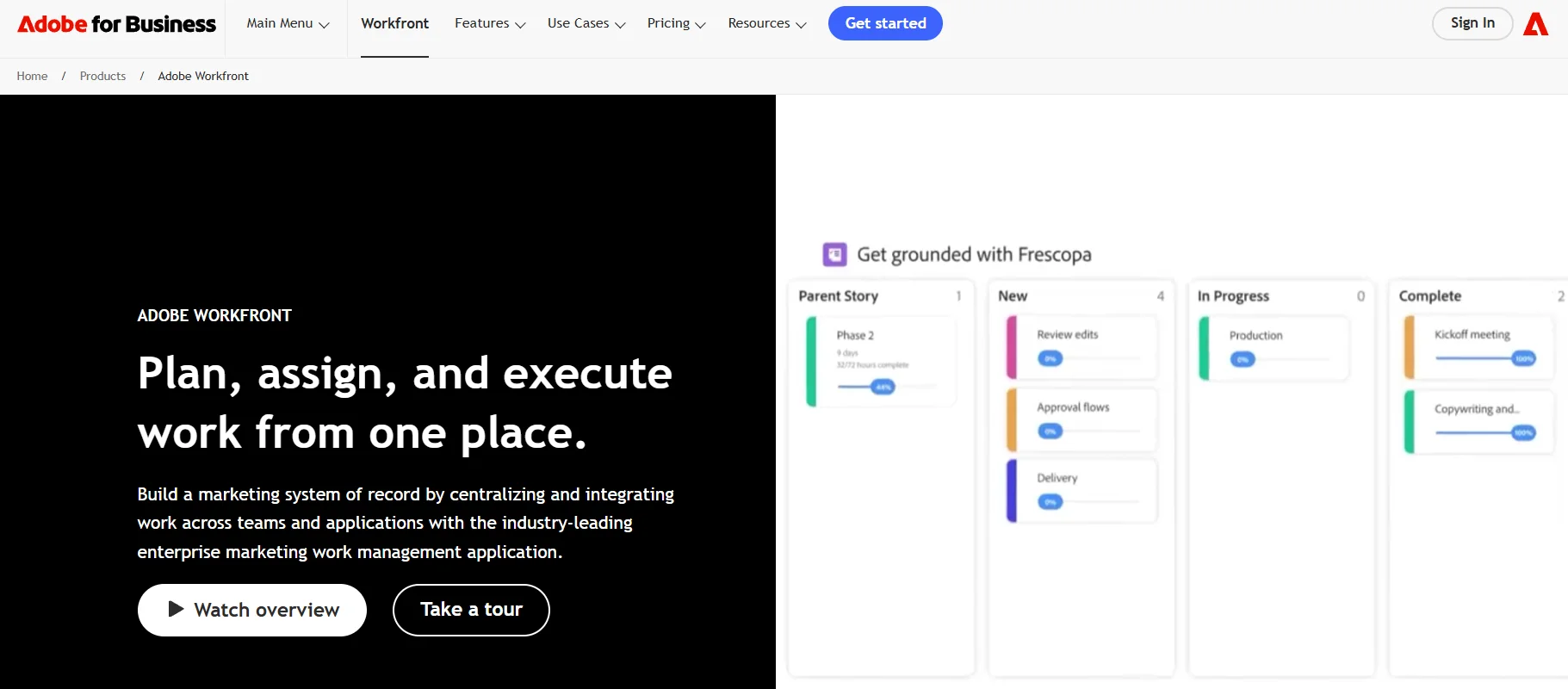Click the Get started button
The height and width of the screenshot is (689, 1568).
point(885,23)
